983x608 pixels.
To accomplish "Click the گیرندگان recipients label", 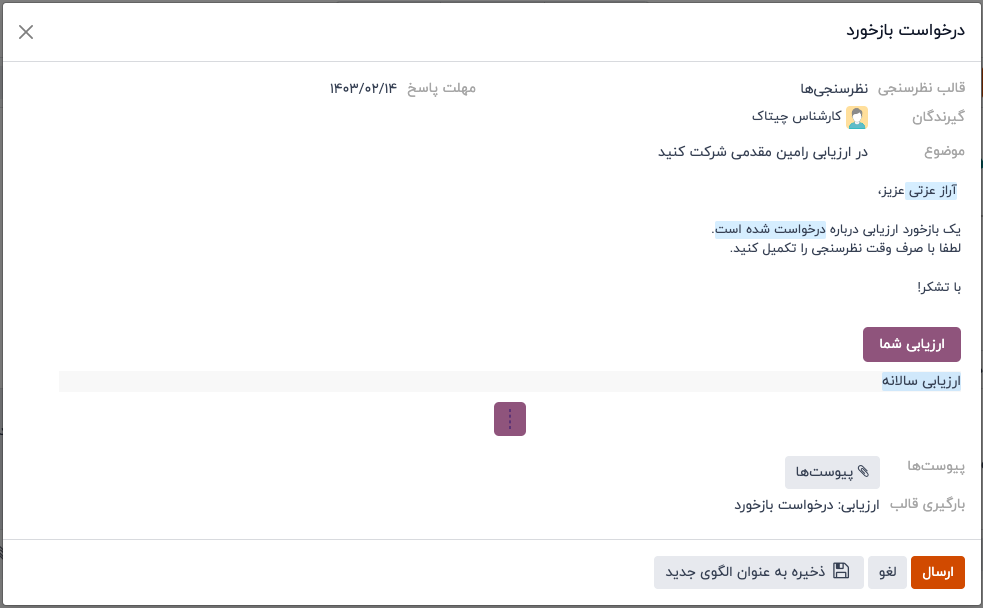I will (938, 118).
